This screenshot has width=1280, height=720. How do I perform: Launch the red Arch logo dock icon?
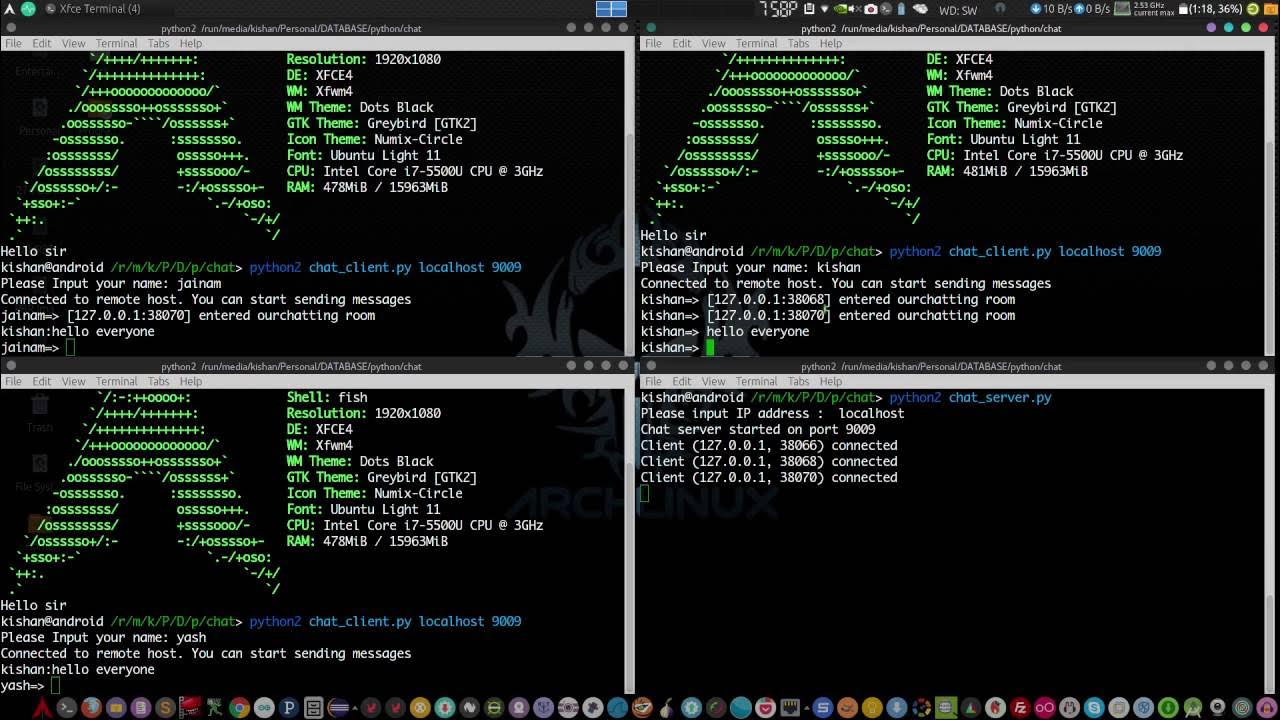(43, 708)
